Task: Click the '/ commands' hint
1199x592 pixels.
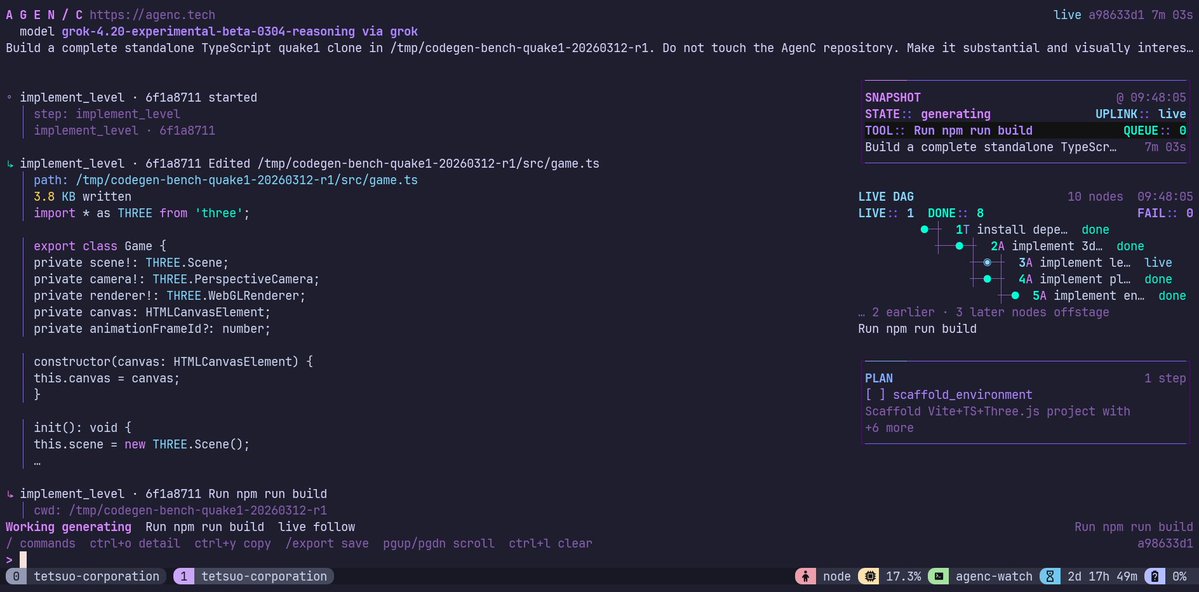Action: click(x=41, y=544)
